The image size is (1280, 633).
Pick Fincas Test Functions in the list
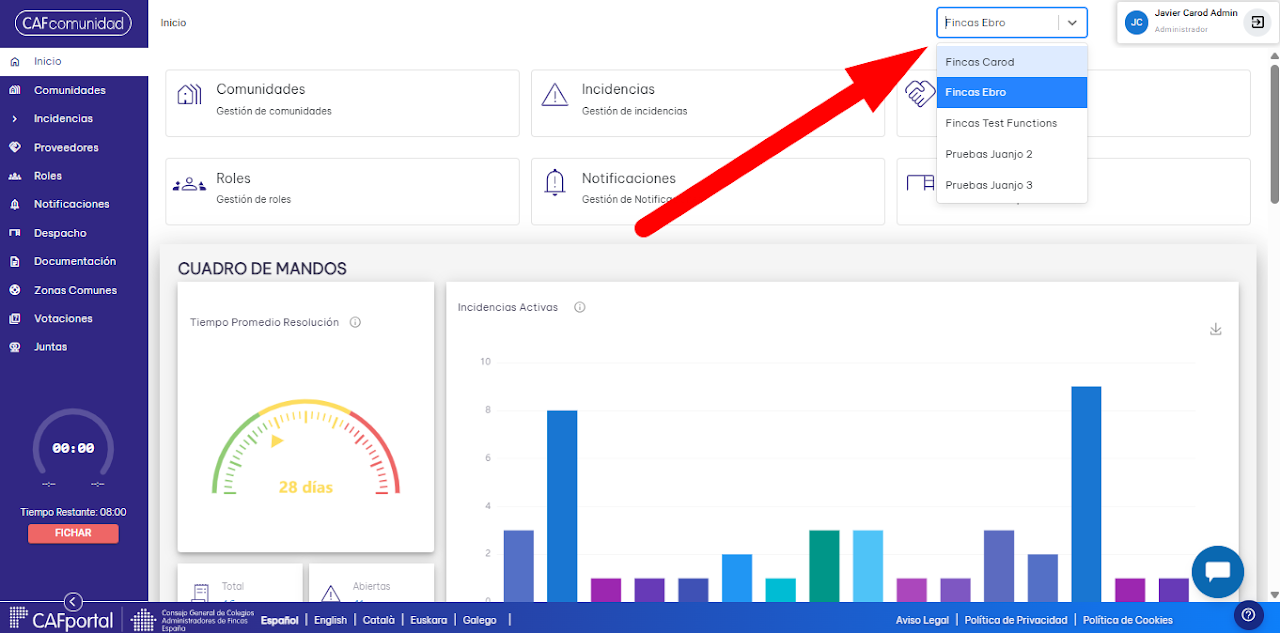click(x=1012, y=123)
